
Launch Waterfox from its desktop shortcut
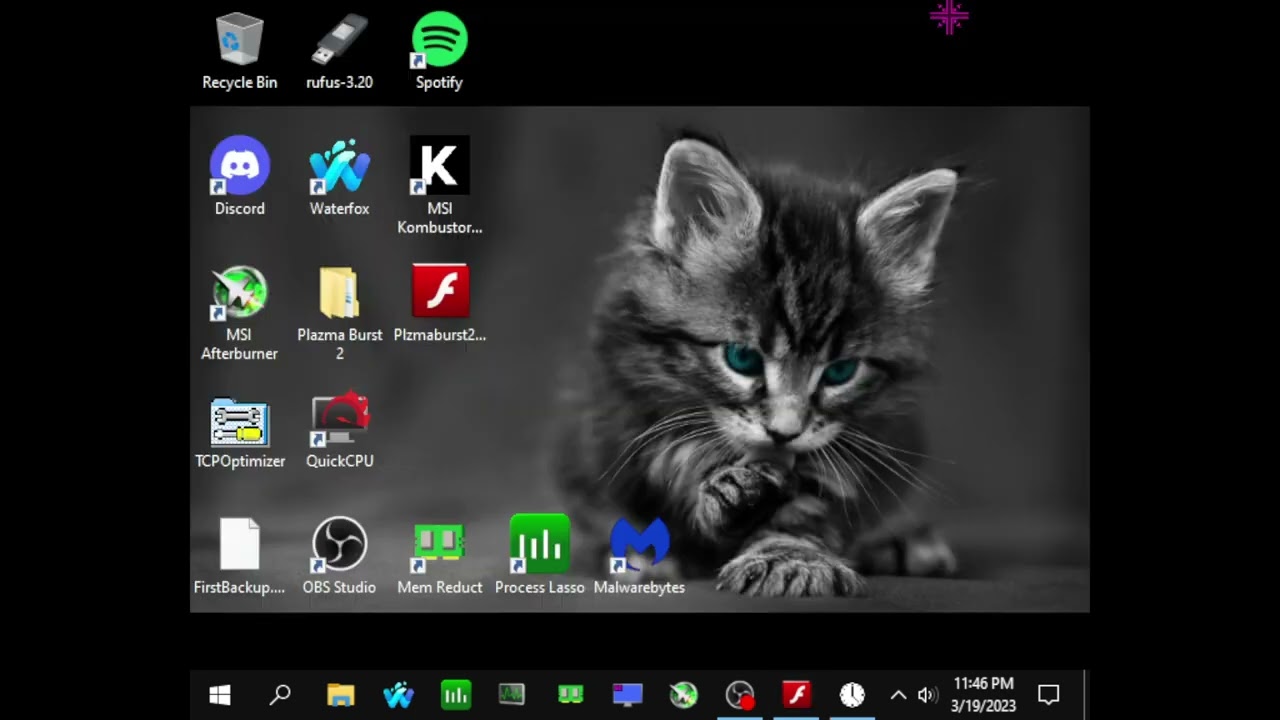[339, 177]
